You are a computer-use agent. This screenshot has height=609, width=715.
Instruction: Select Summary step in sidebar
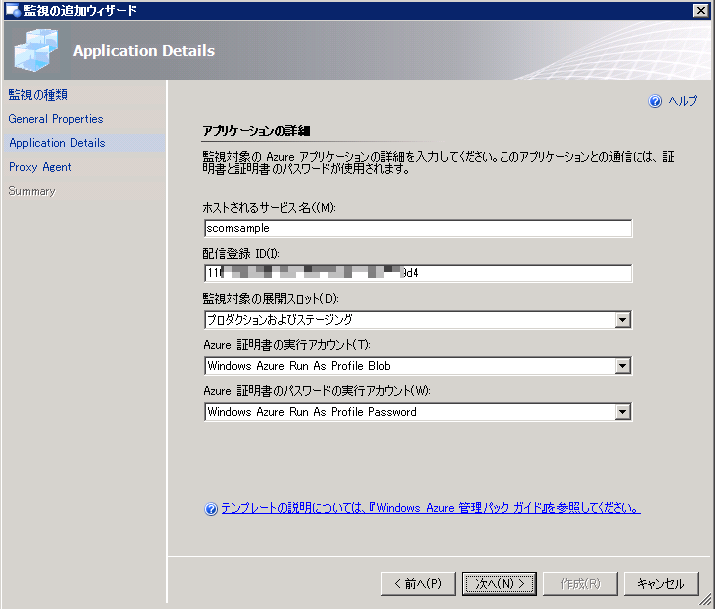click(32, 191)
